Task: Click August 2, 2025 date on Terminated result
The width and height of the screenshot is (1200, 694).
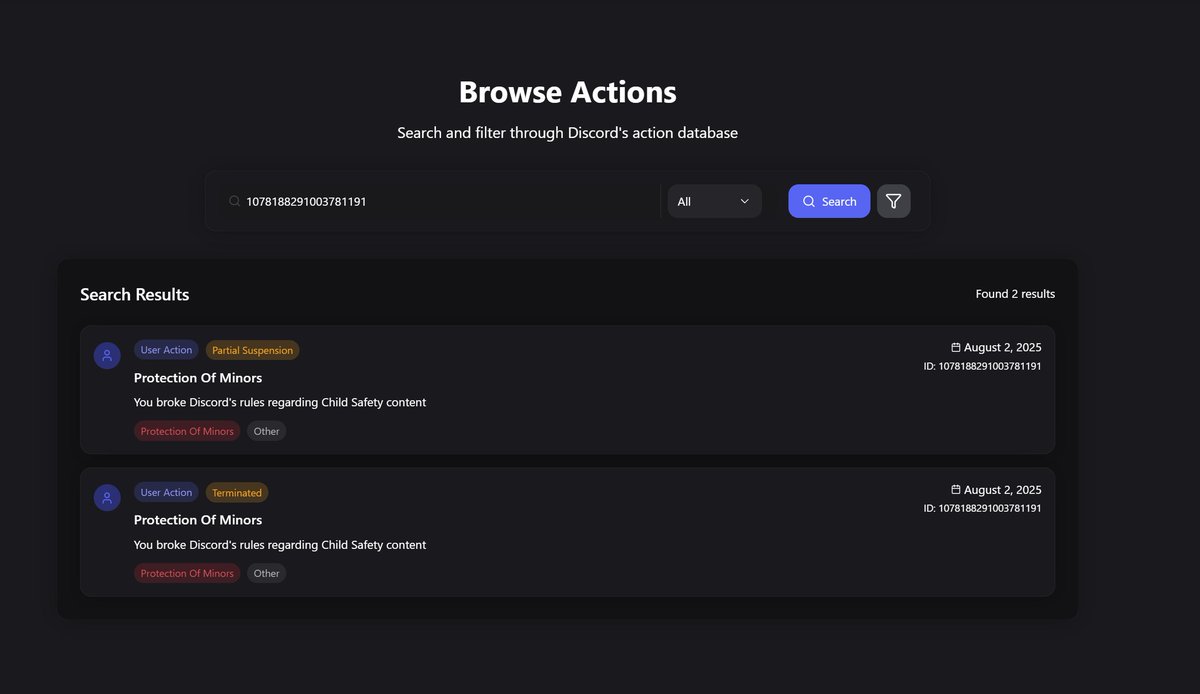Action: pos(1002,490)
